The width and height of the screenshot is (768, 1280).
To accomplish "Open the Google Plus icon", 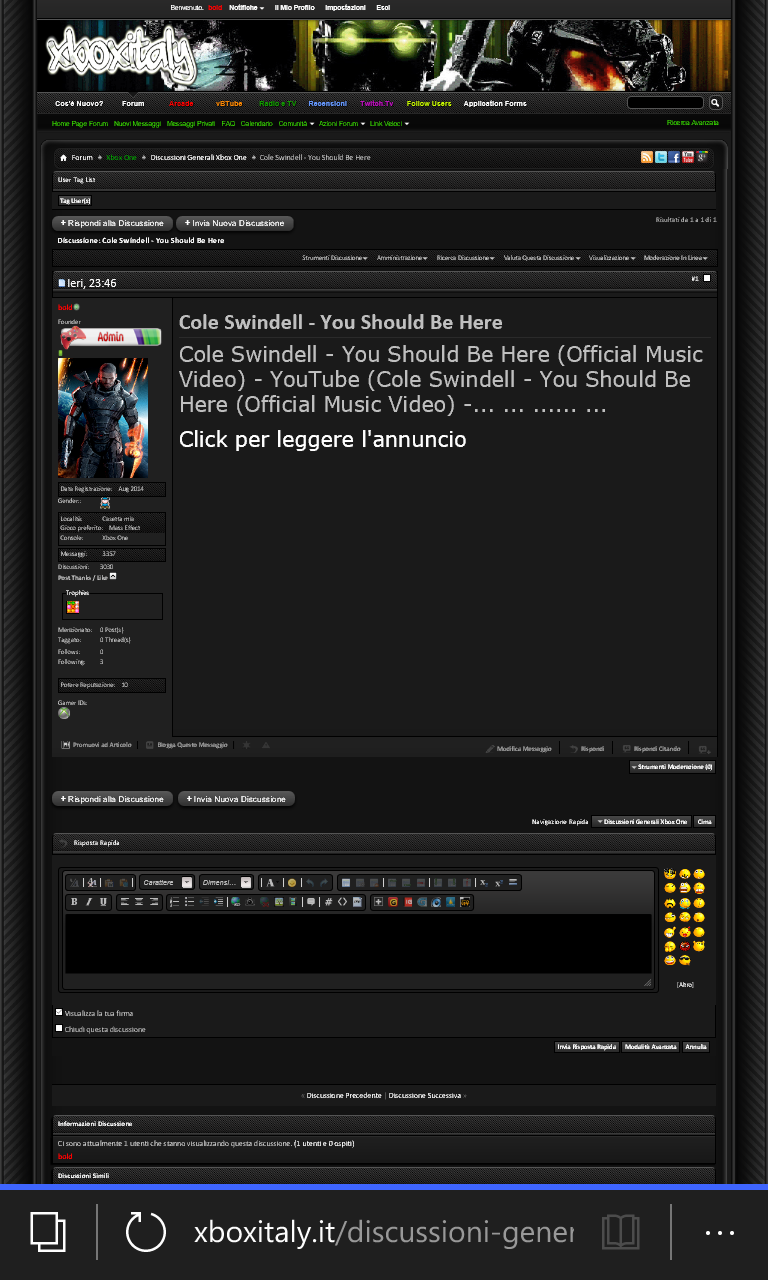I will 702,157.
